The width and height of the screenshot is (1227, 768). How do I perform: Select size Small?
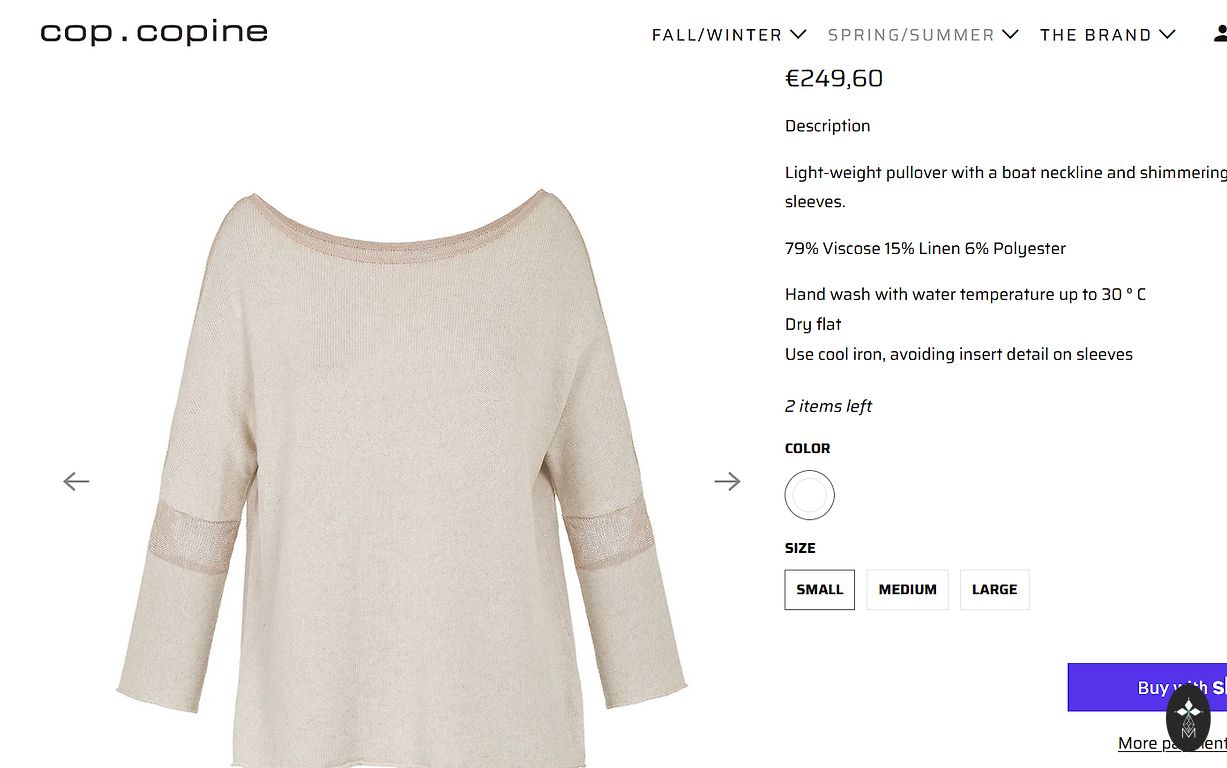point(819,589)
